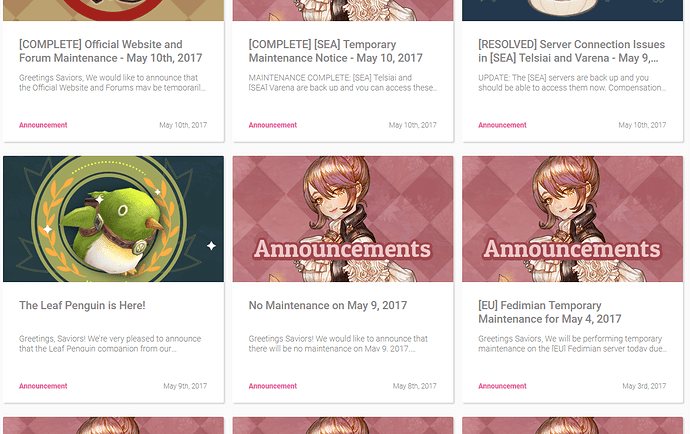Click Announcement tag under Server Connection Issues post
The width and height of the screenshot is (690, 434).
[503, 125]
